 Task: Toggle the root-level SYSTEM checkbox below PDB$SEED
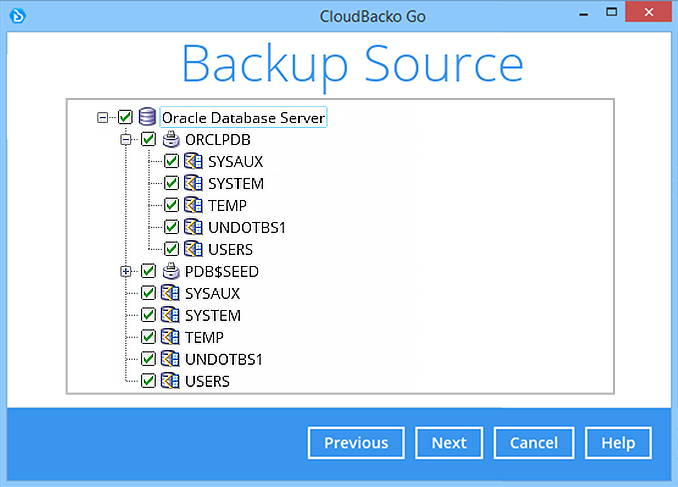click(x=148, y=315)
